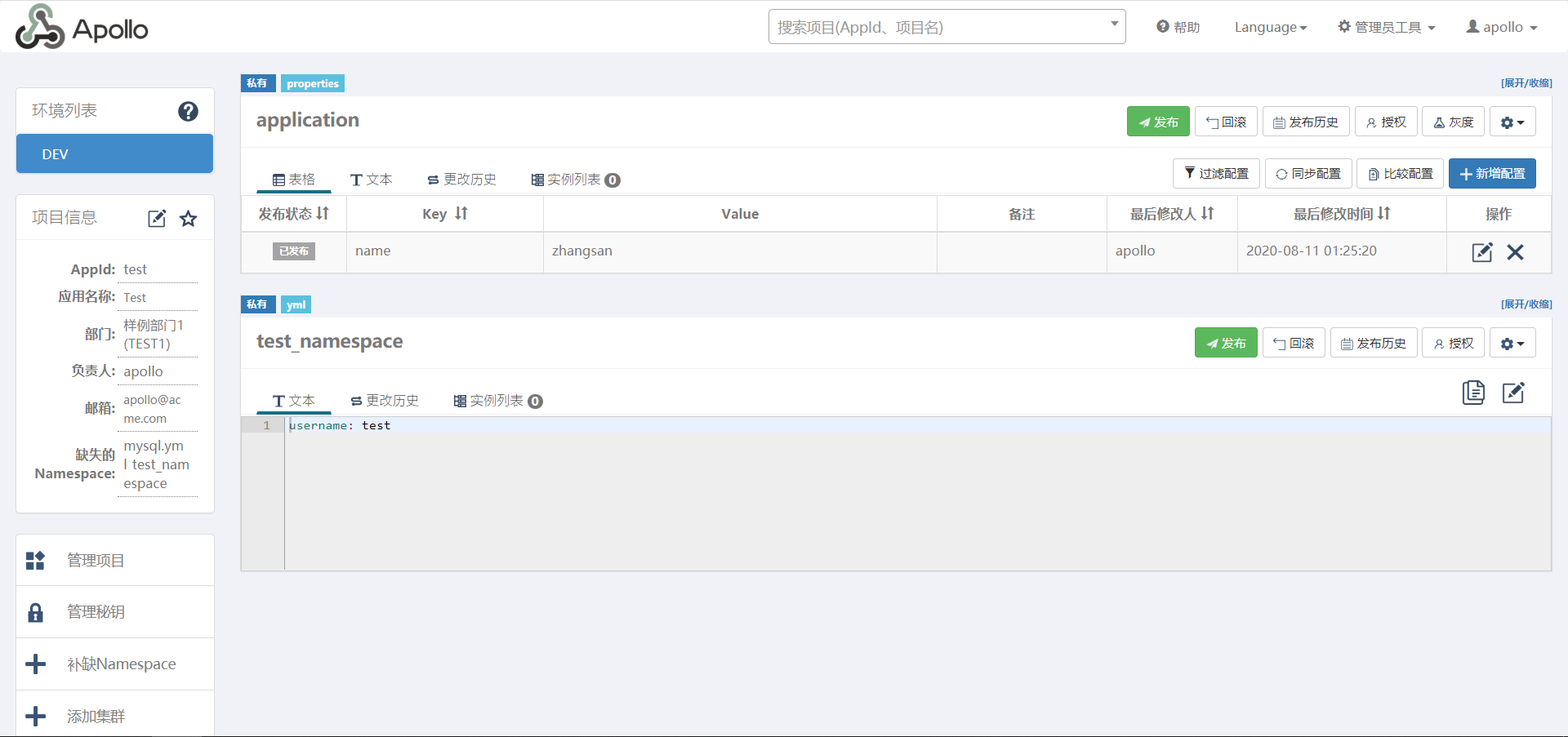The width and height of the screenshot is (1568, 737).
Task: Click the 过滤配置 button
Action: pos(1216,174)
